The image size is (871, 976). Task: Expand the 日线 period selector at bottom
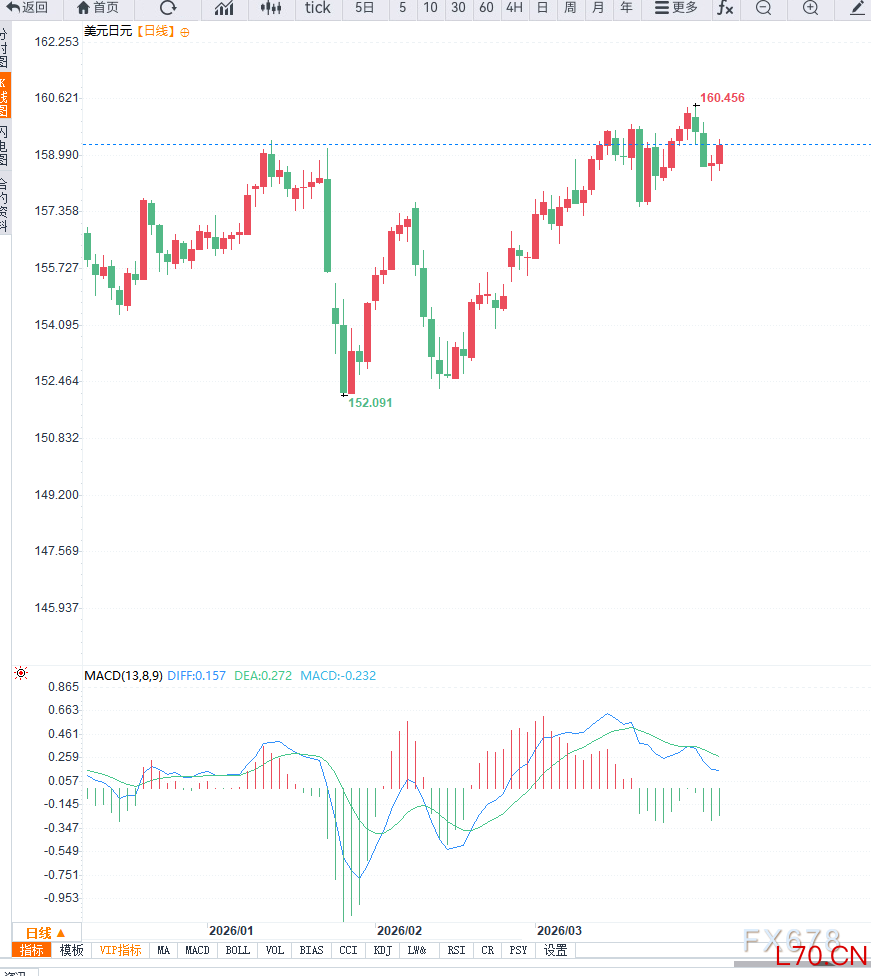[x=45, y=933]
